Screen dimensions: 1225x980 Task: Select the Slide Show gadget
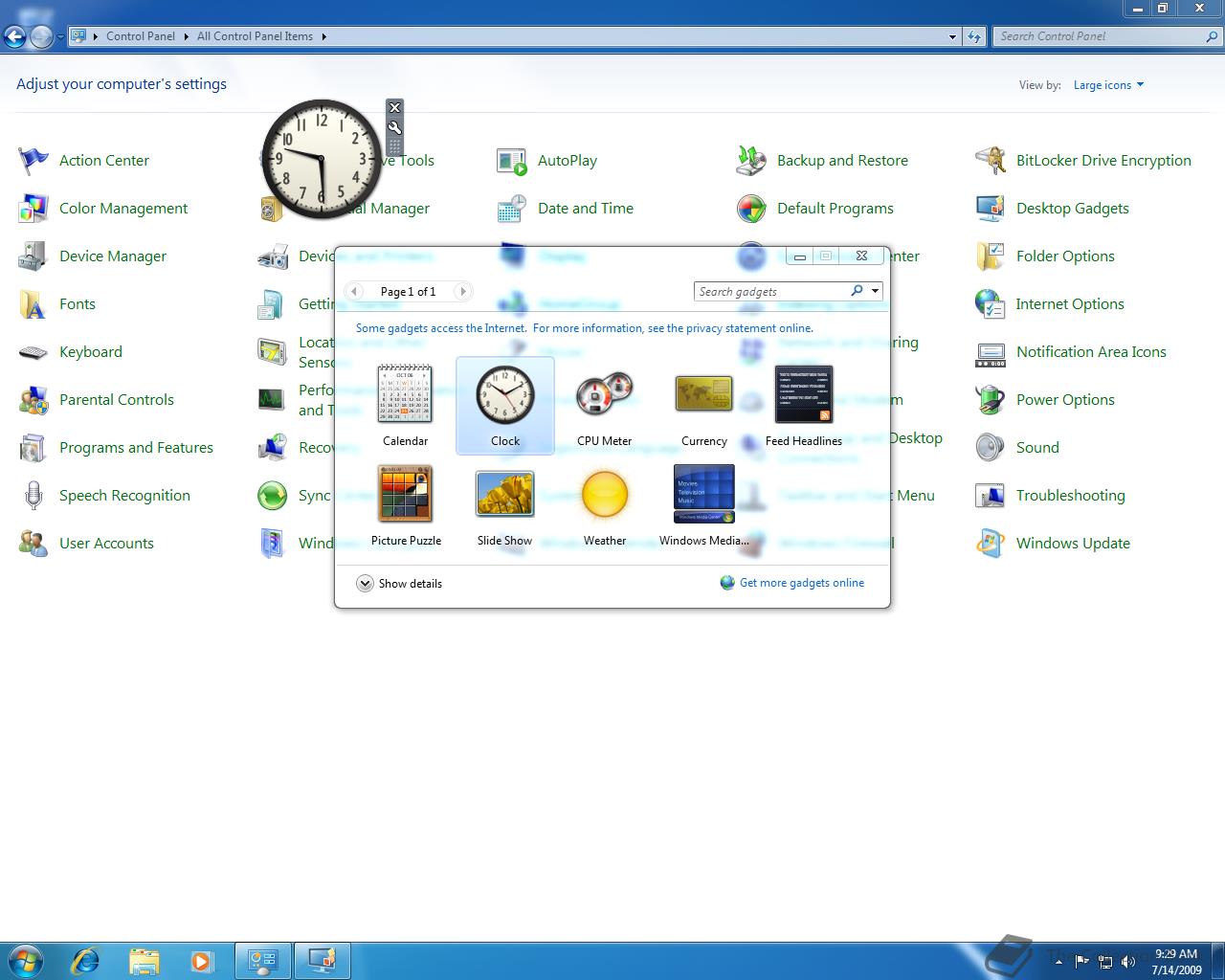(x=505, y=504)
